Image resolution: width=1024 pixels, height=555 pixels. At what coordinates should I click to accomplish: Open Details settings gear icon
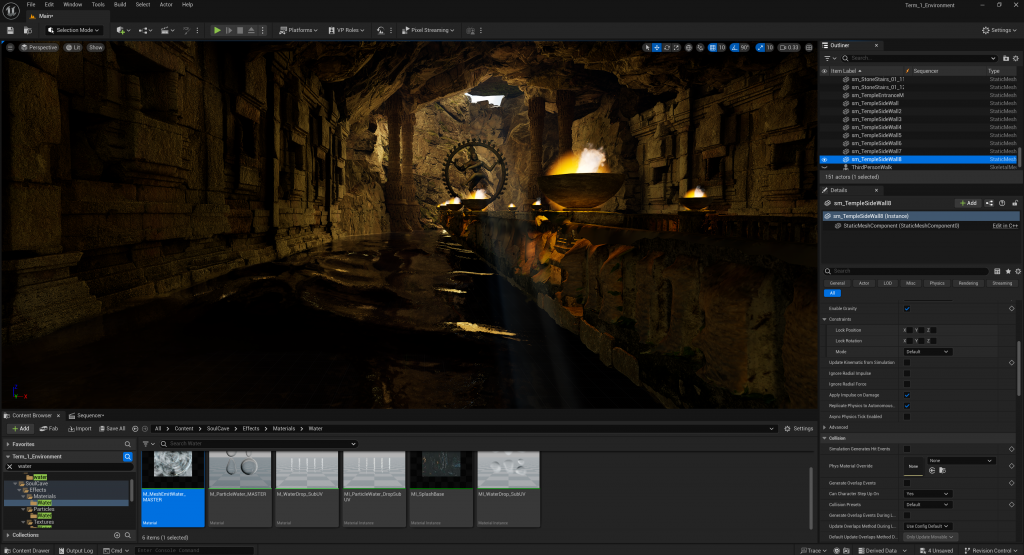click(1017, 271)
